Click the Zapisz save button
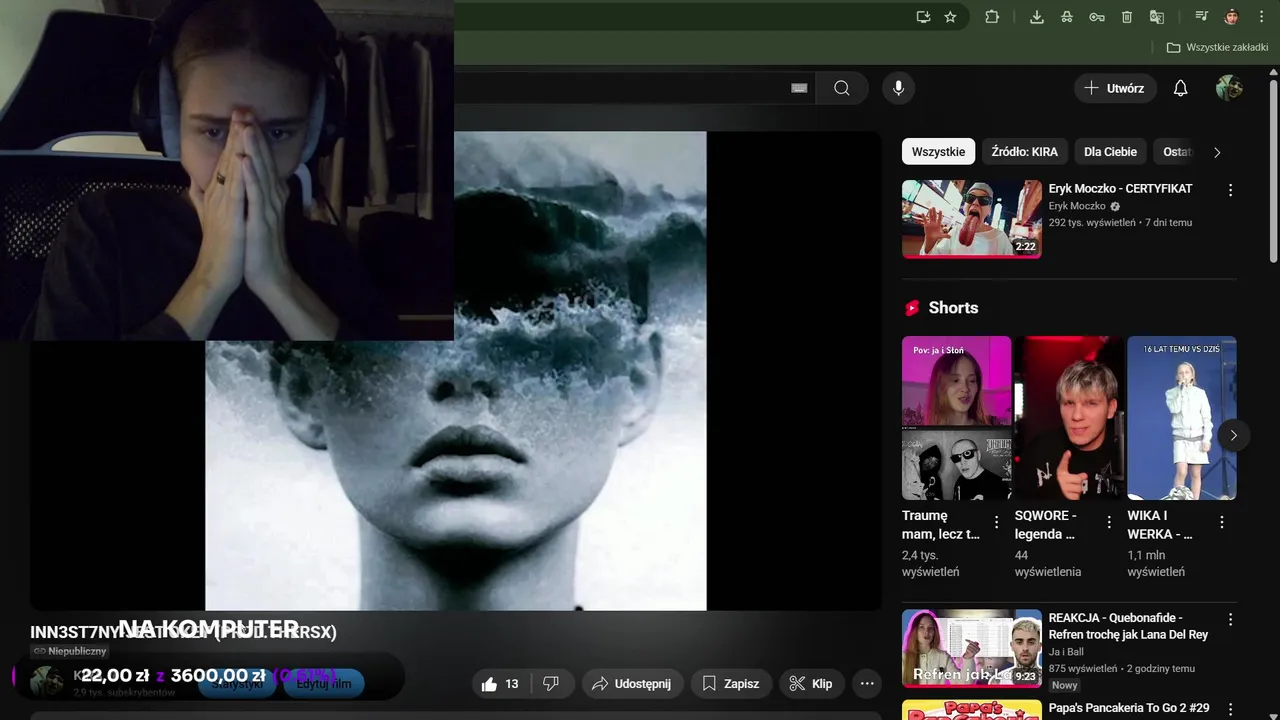The image size is (1280, 720). pos(731,684)
